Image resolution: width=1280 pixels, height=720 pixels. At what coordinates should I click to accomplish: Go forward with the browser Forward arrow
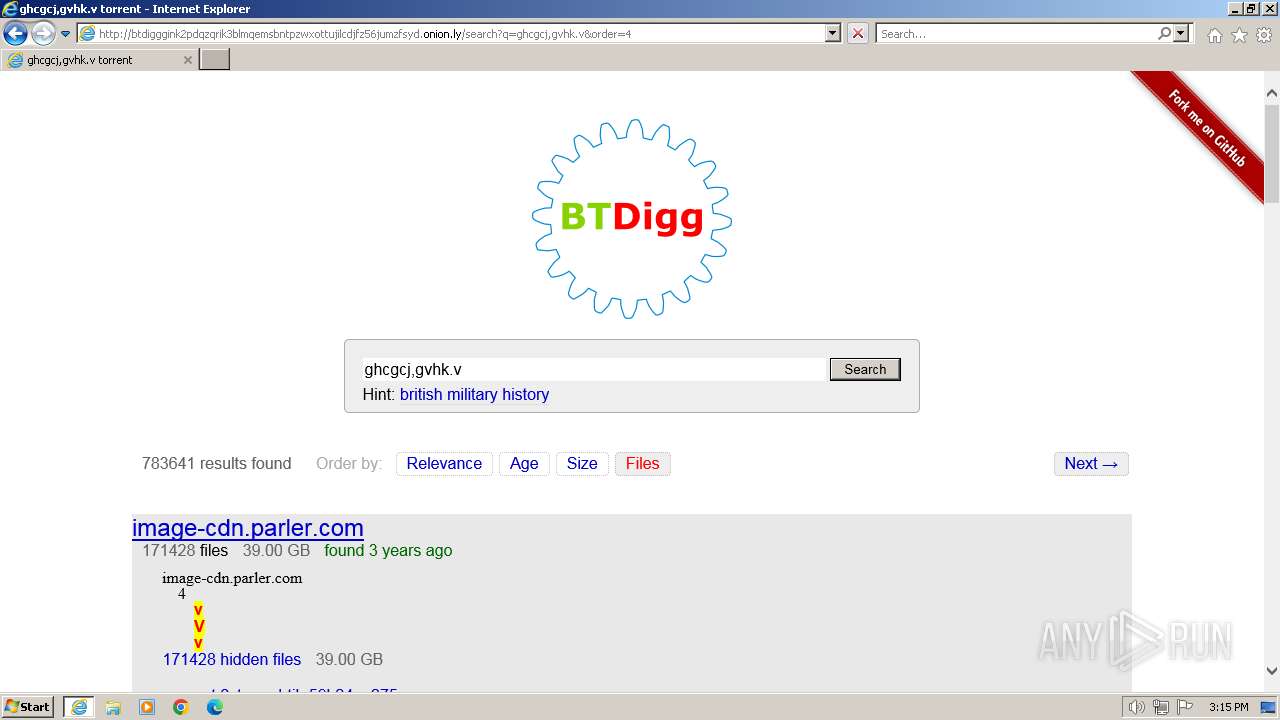[43, 33]
